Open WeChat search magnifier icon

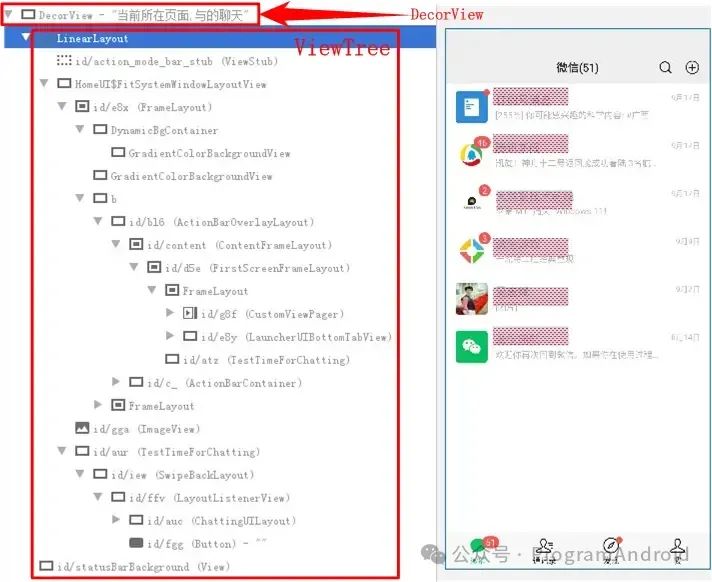pos(665,68)
